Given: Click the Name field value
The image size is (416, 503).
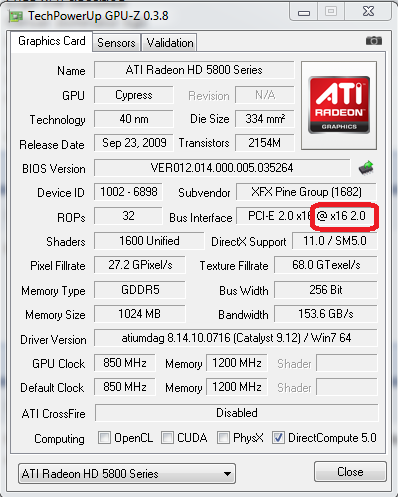Looking at the screenshot, I should (x=194, y=70).
